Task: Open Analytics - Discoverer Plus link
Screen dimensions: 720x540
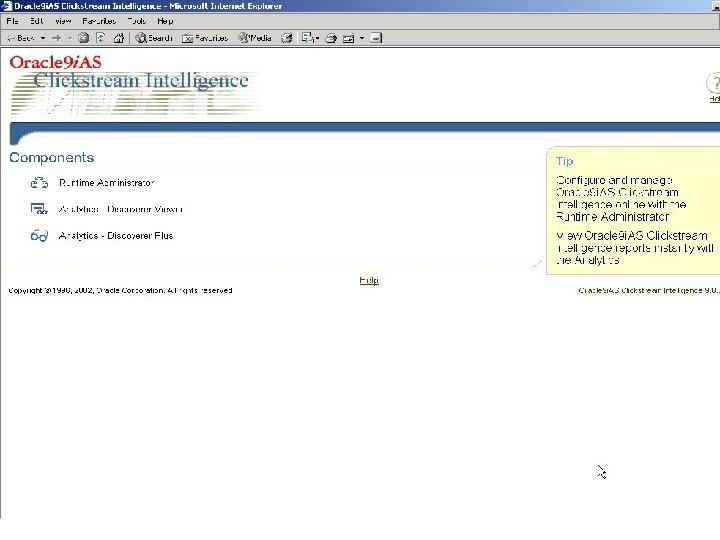Action: coord(116,236)
